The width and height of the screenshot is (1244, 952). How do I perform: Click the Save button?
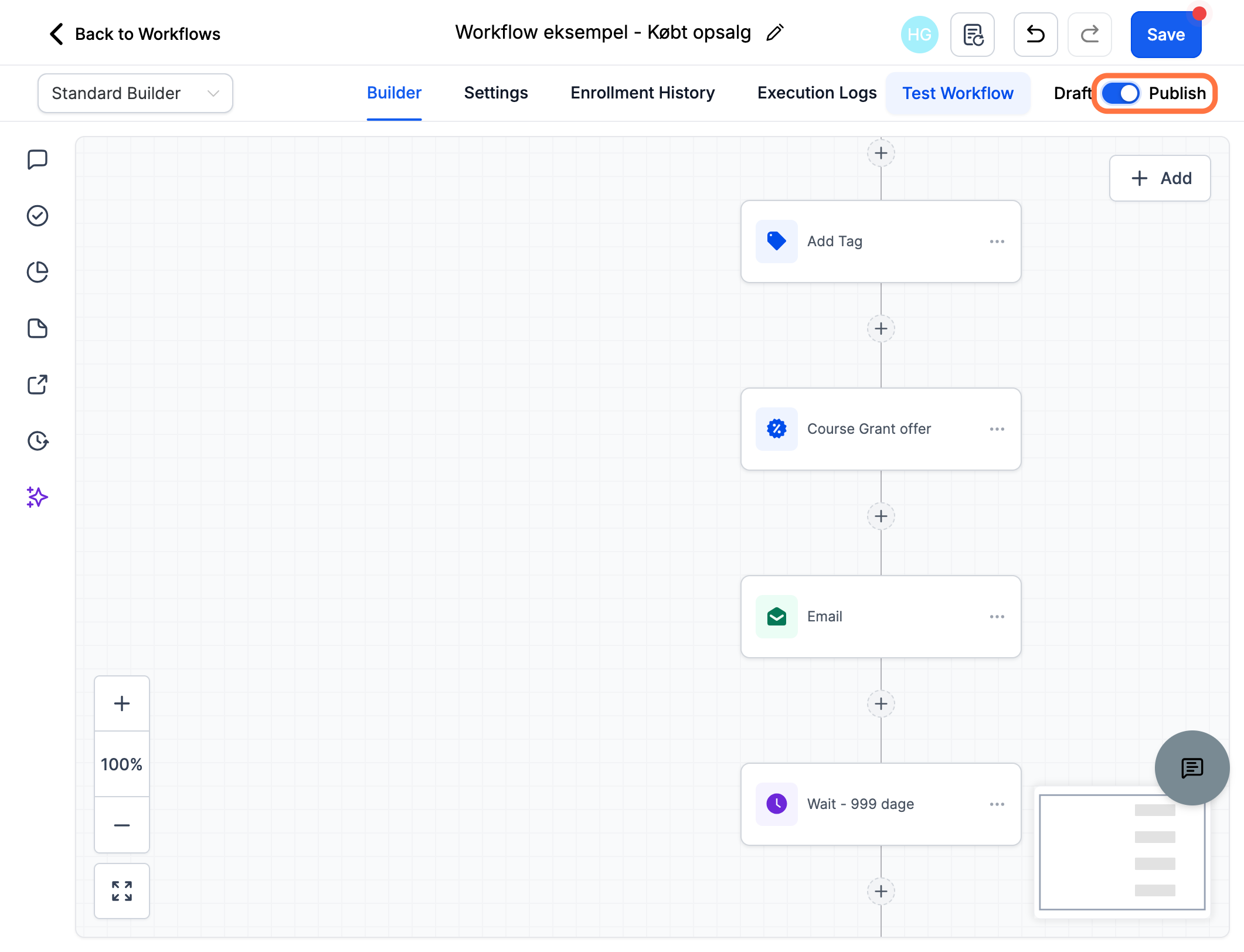[1166, 35]
